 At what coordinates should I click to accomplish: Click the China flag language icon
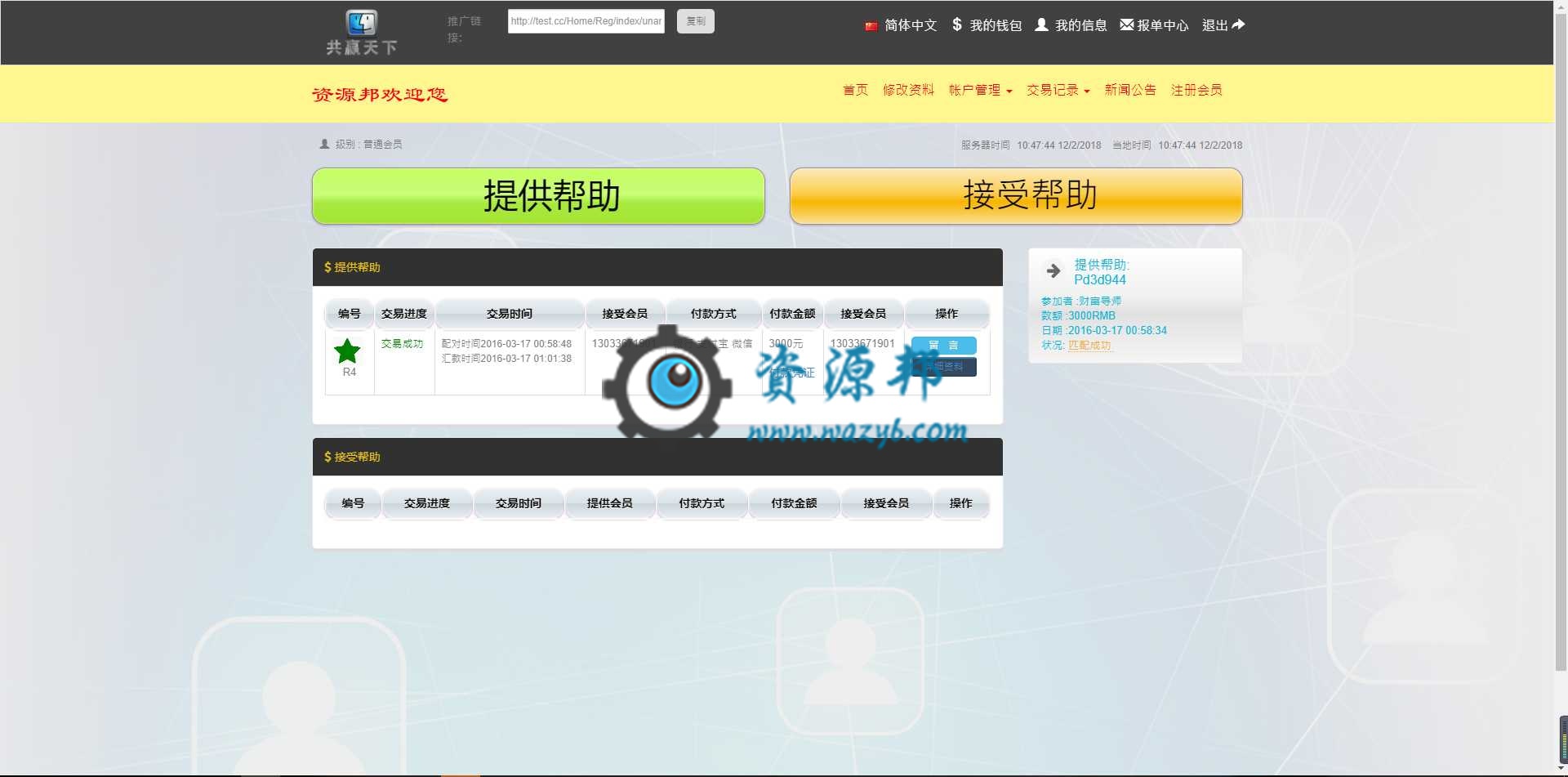[x=871, y=26]
